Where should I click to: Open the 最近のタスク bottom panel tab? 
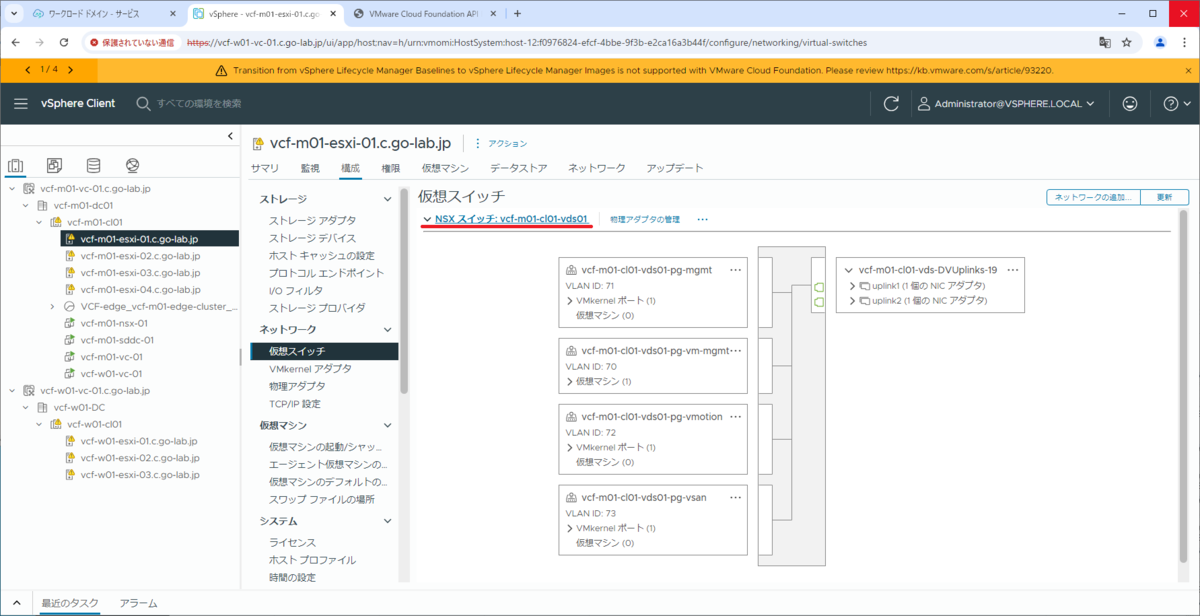point(69,603)
